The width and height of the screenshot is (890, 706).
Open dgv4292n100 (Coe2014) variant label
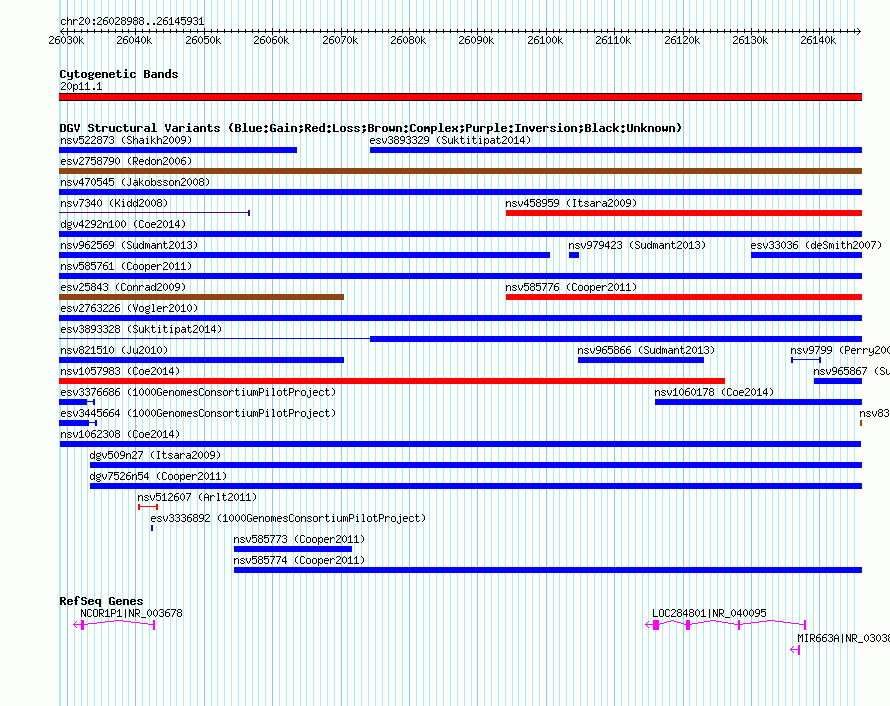click(x=123, y=224)
